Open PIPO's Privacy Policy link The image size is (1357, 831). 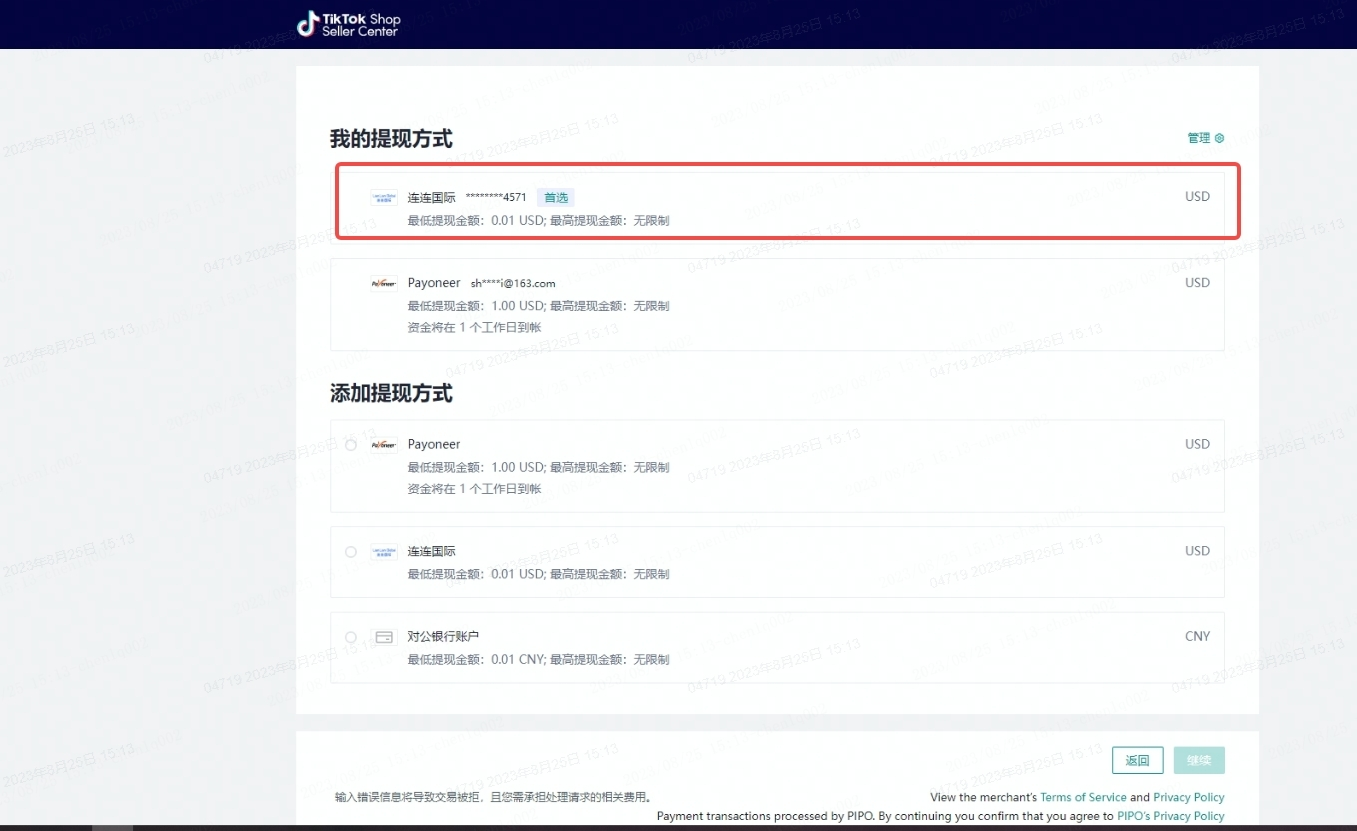[1170, 816]
